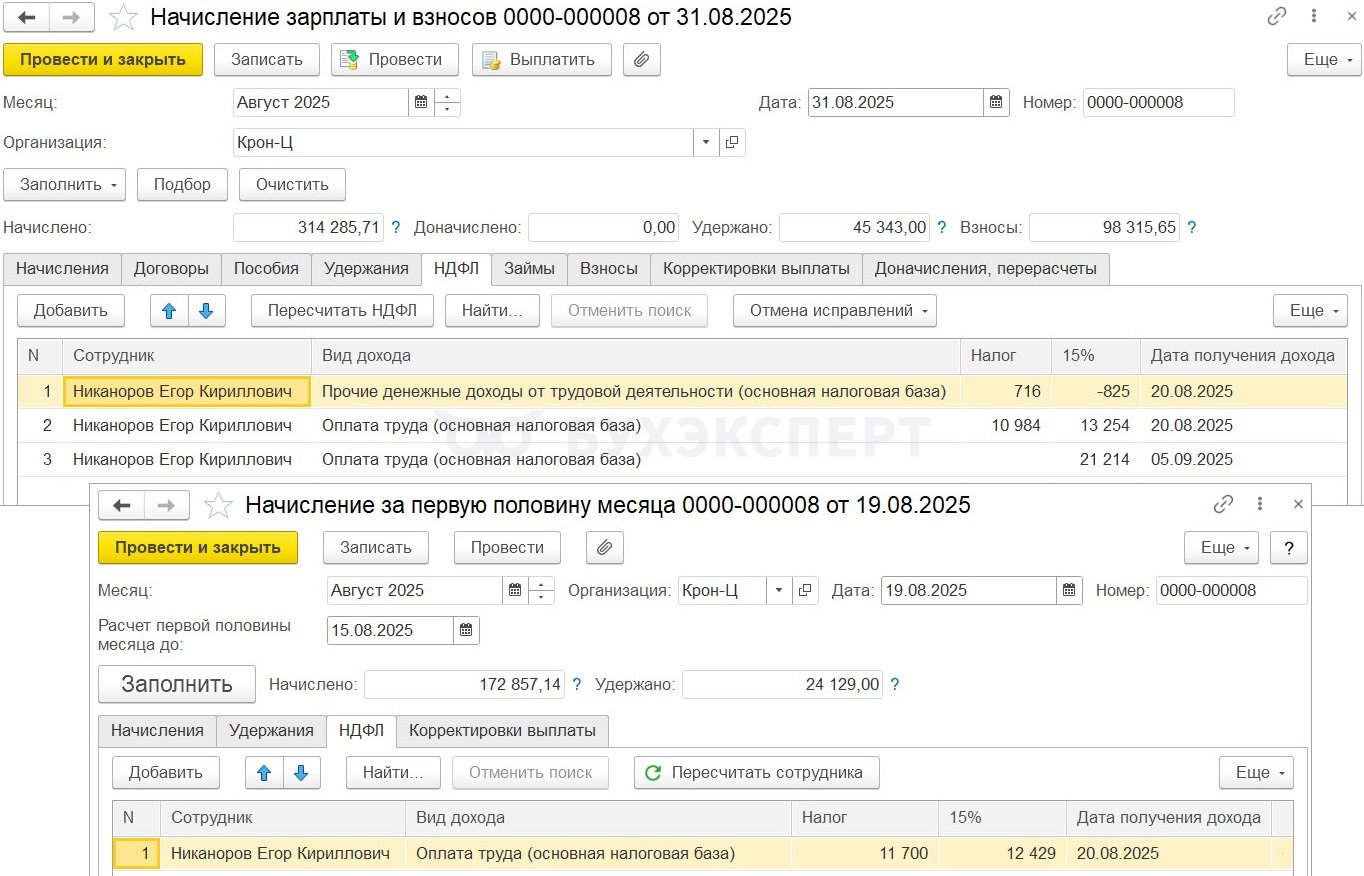Open calendar for 'Расчет первой половины месяца до' date
Image resolution: width=1364 pixels, height=876 pixels.
pyautogui.click(x=466, y=630)
